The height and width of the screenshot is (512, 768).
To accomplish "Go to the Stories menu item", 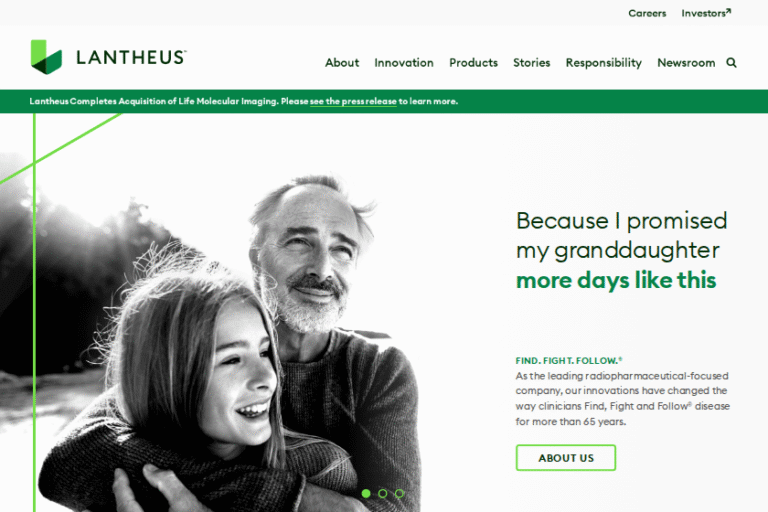I will [x=531, y=63].
